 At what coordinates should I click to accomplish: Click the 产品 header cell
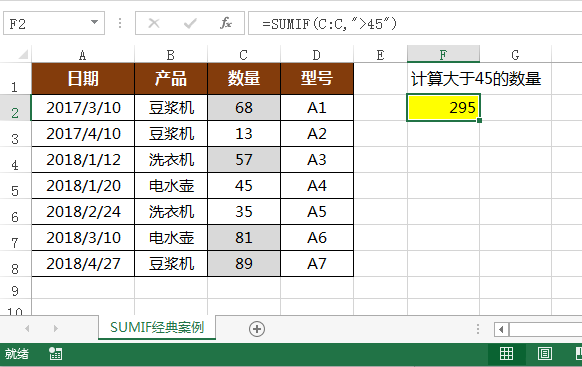171,79
